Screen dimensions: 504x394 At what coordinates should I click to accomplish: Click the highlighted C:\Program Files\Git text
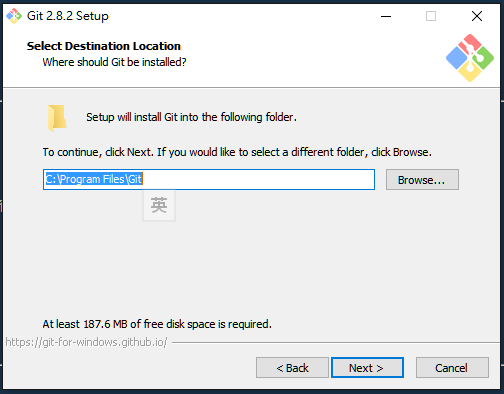(94, 179)
